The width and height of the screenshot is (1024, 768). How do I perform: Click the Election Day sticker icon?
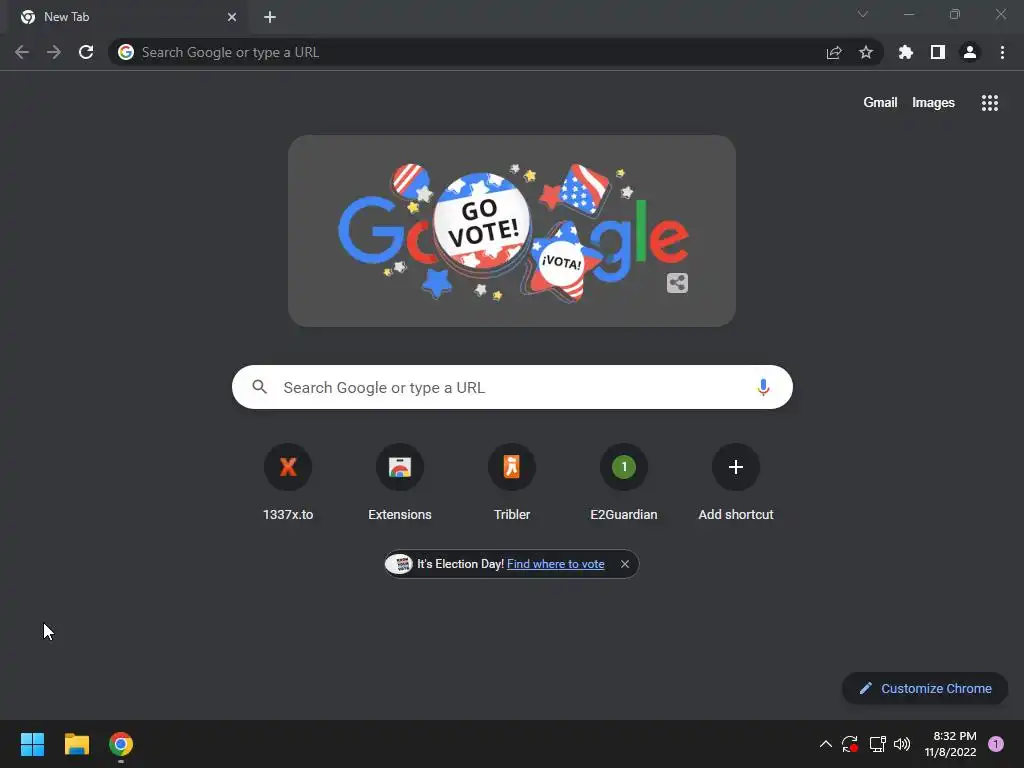(x=398, y=564)
